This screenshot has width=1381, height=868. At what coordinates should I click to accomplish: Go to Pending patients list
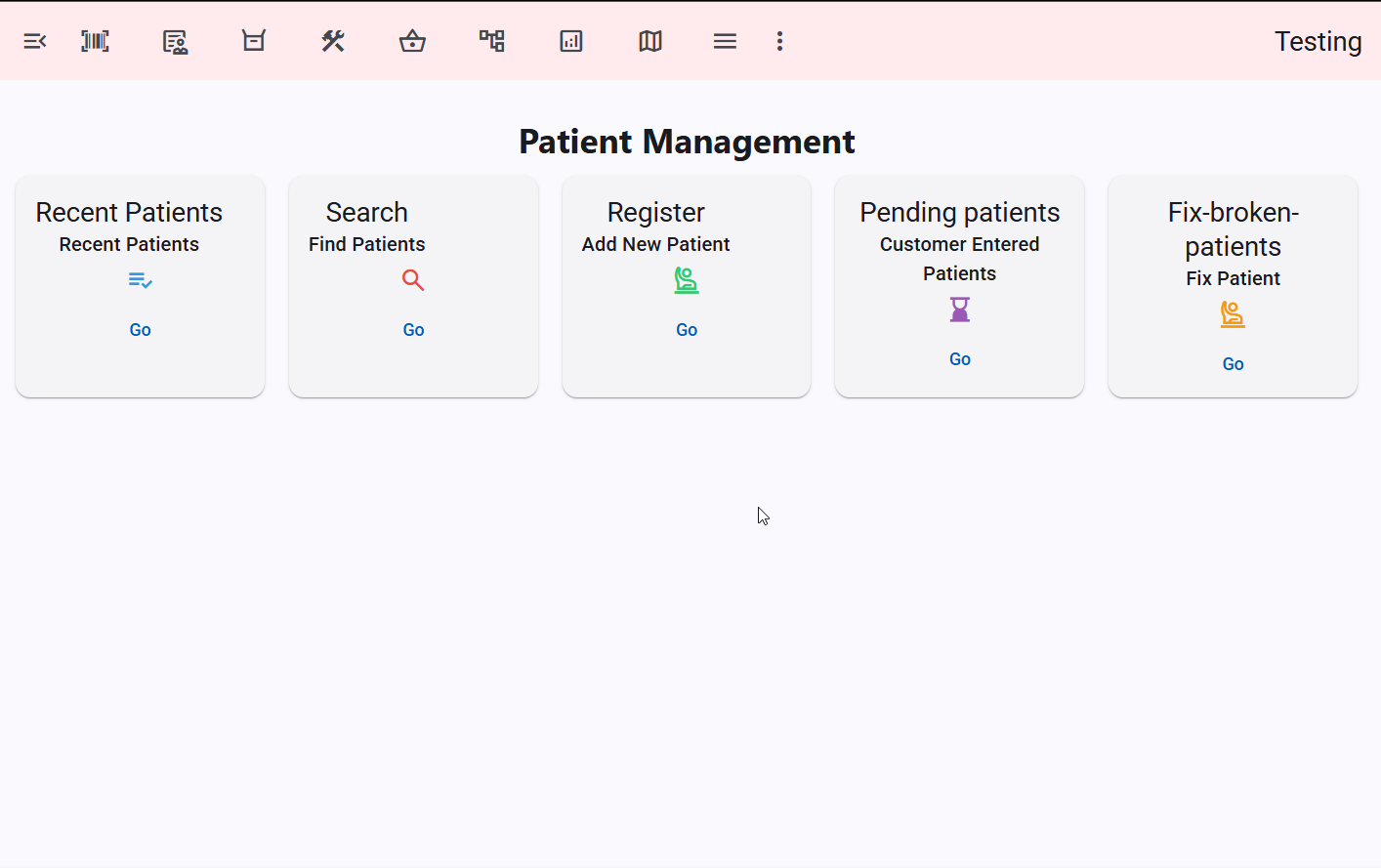tap(959, 358)
